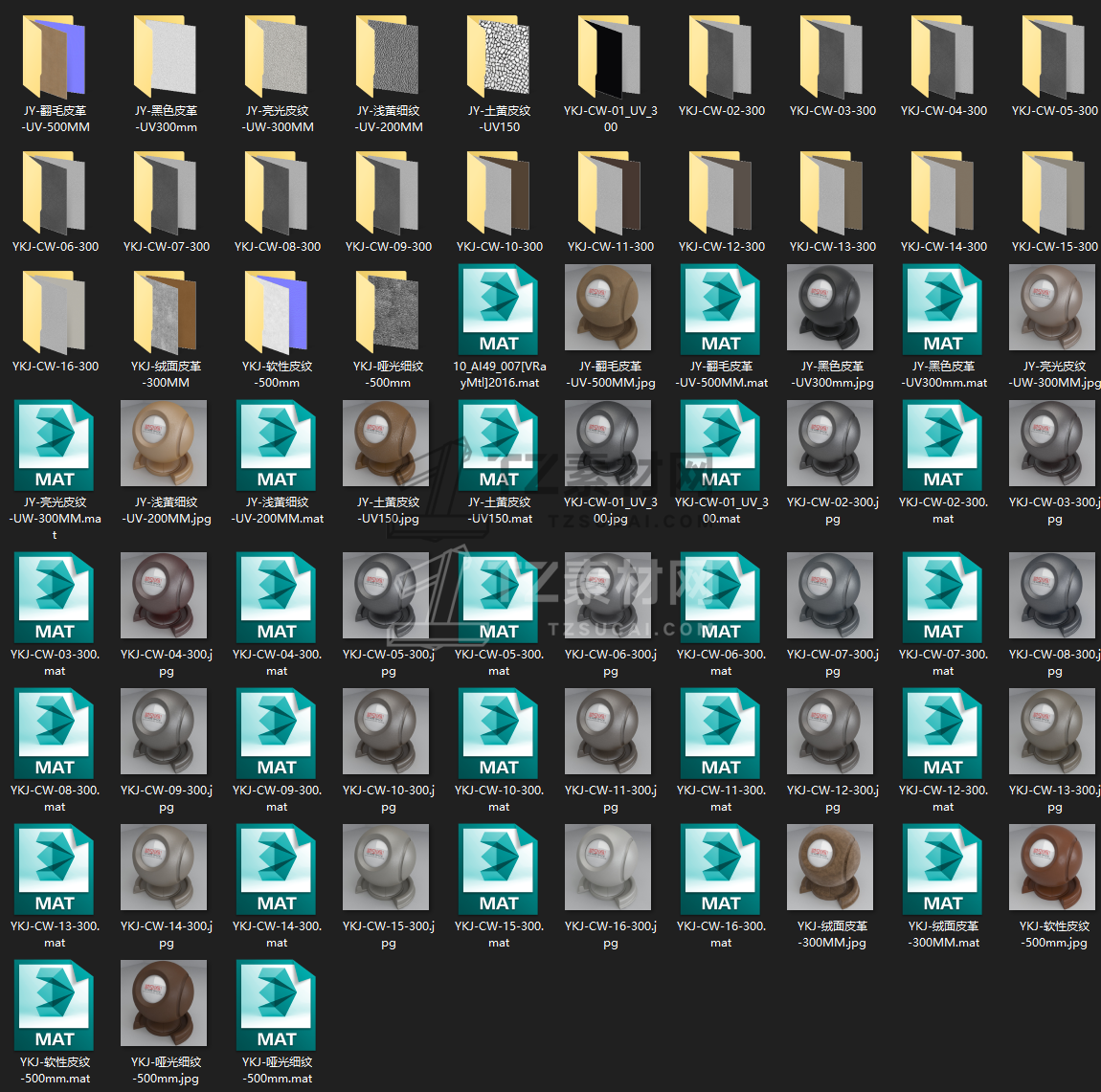This screenshot has height=1092, width=1101.
Task: Open the JY-土黄皮纹-UV150 folder
Action: coord(499,57)
